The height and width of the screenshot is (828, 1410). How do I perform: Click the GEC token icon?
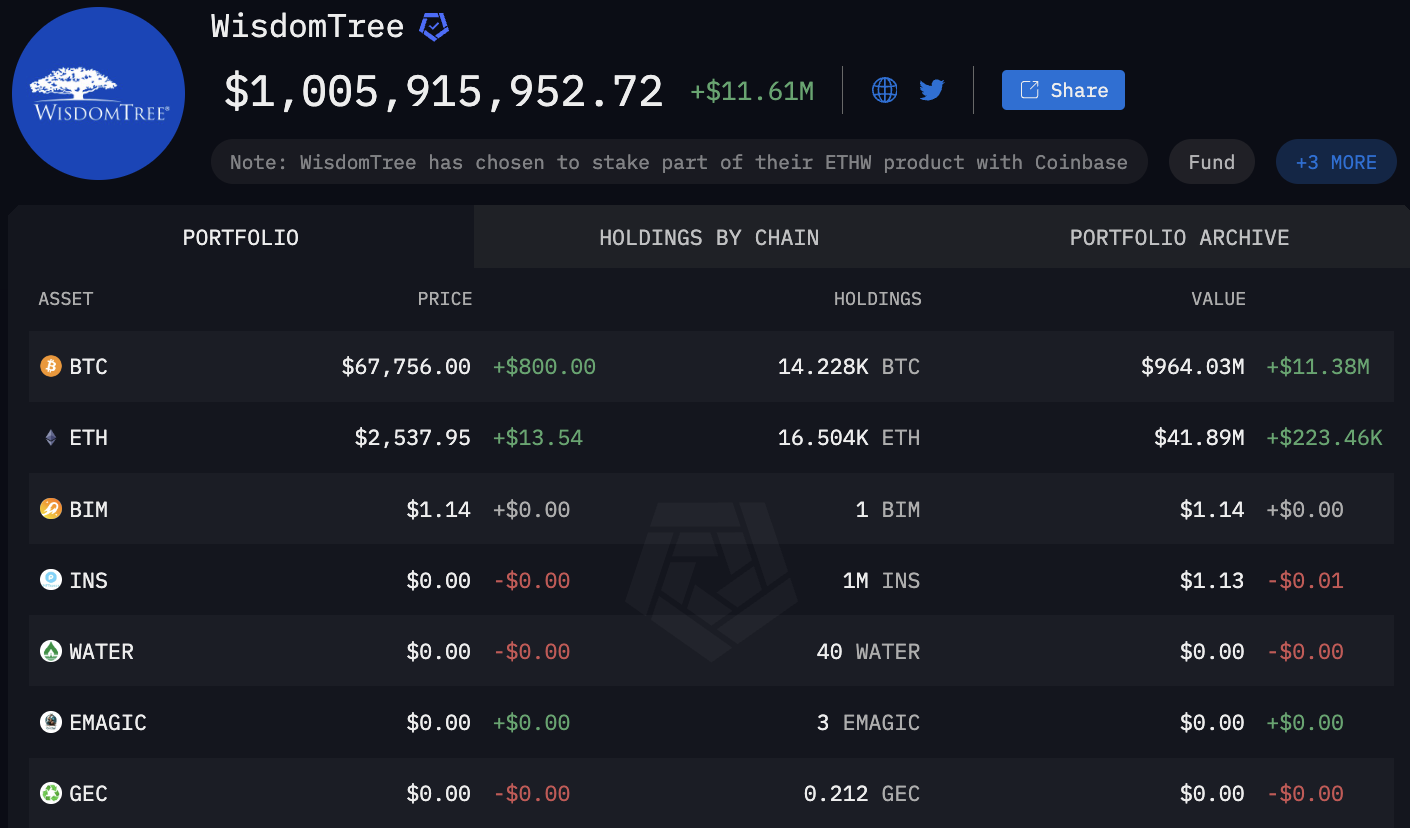pos(51,793)
